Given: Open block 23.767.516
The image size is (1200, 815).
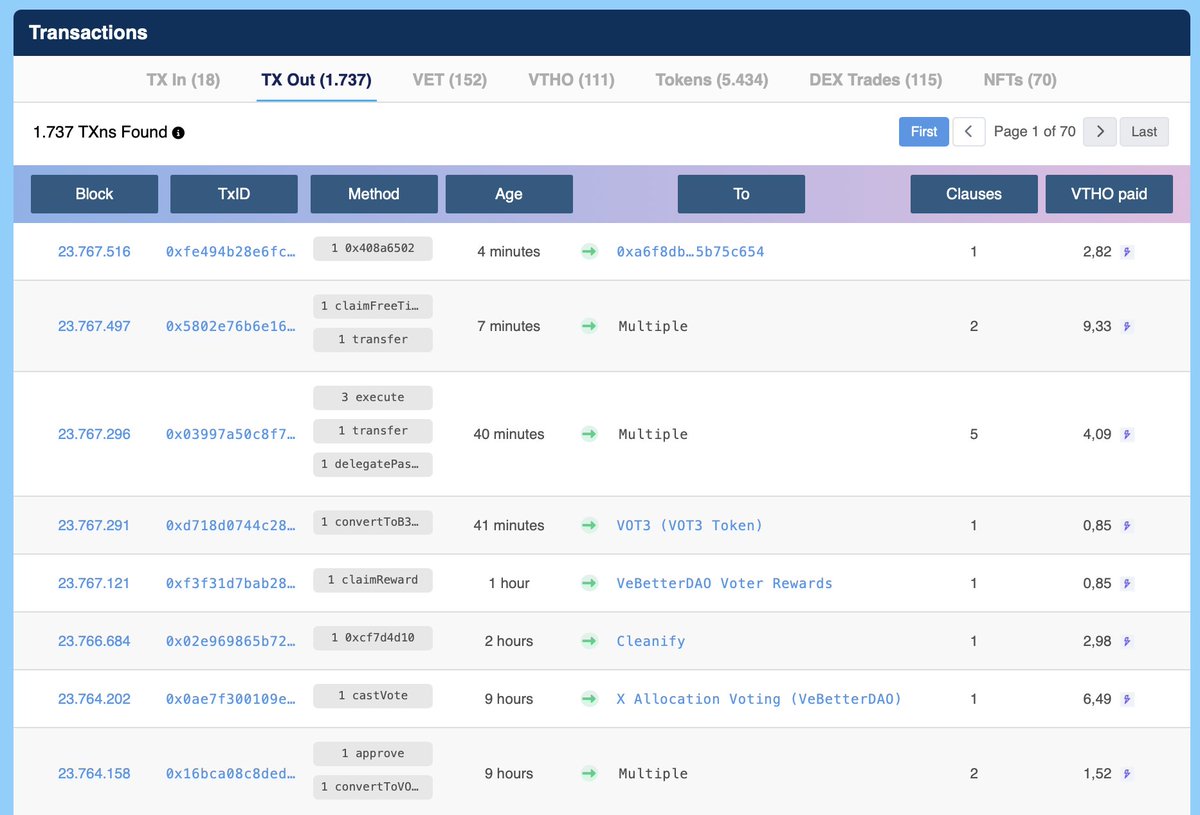Looking at the screenshot, I should (x=94, y=252).
